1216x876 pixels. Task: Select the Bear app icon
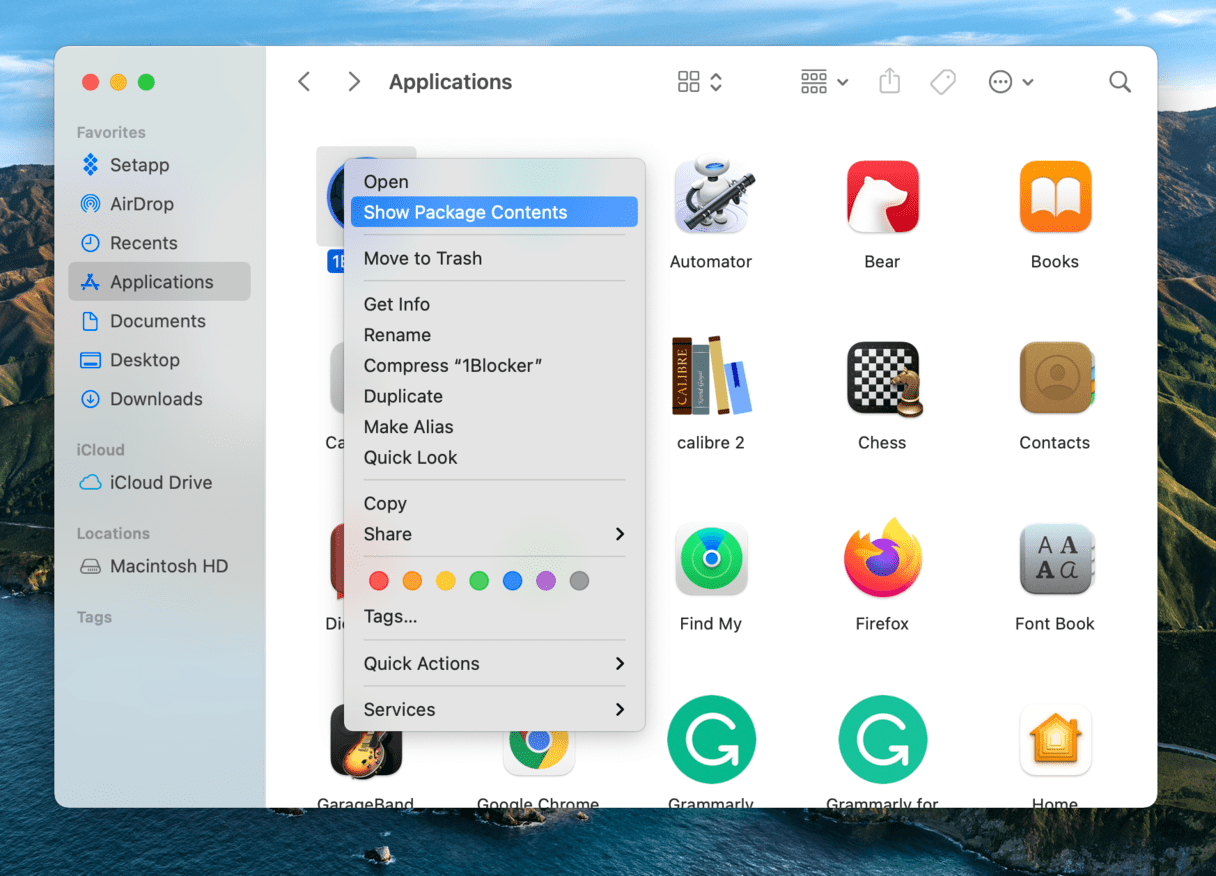[882, 197]
